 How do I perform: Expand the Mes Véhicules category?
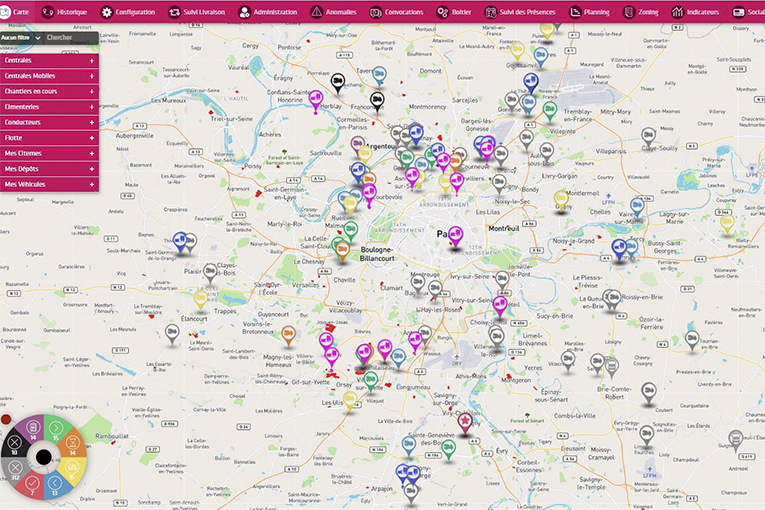[x=49, y=184]
